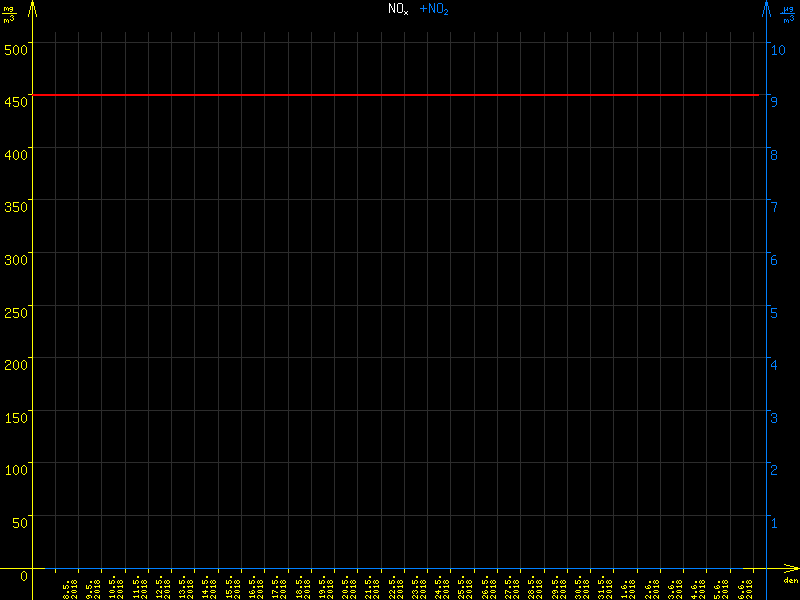Select the 20.5.2018 date label
Screen dimensions: 800x600
pyautogui.click(x=348, y=587)
